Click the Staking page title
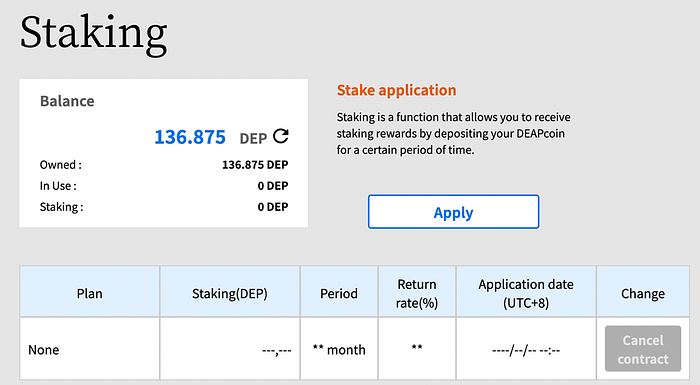This screenshot has width=700, height=385. click(94, 33)
